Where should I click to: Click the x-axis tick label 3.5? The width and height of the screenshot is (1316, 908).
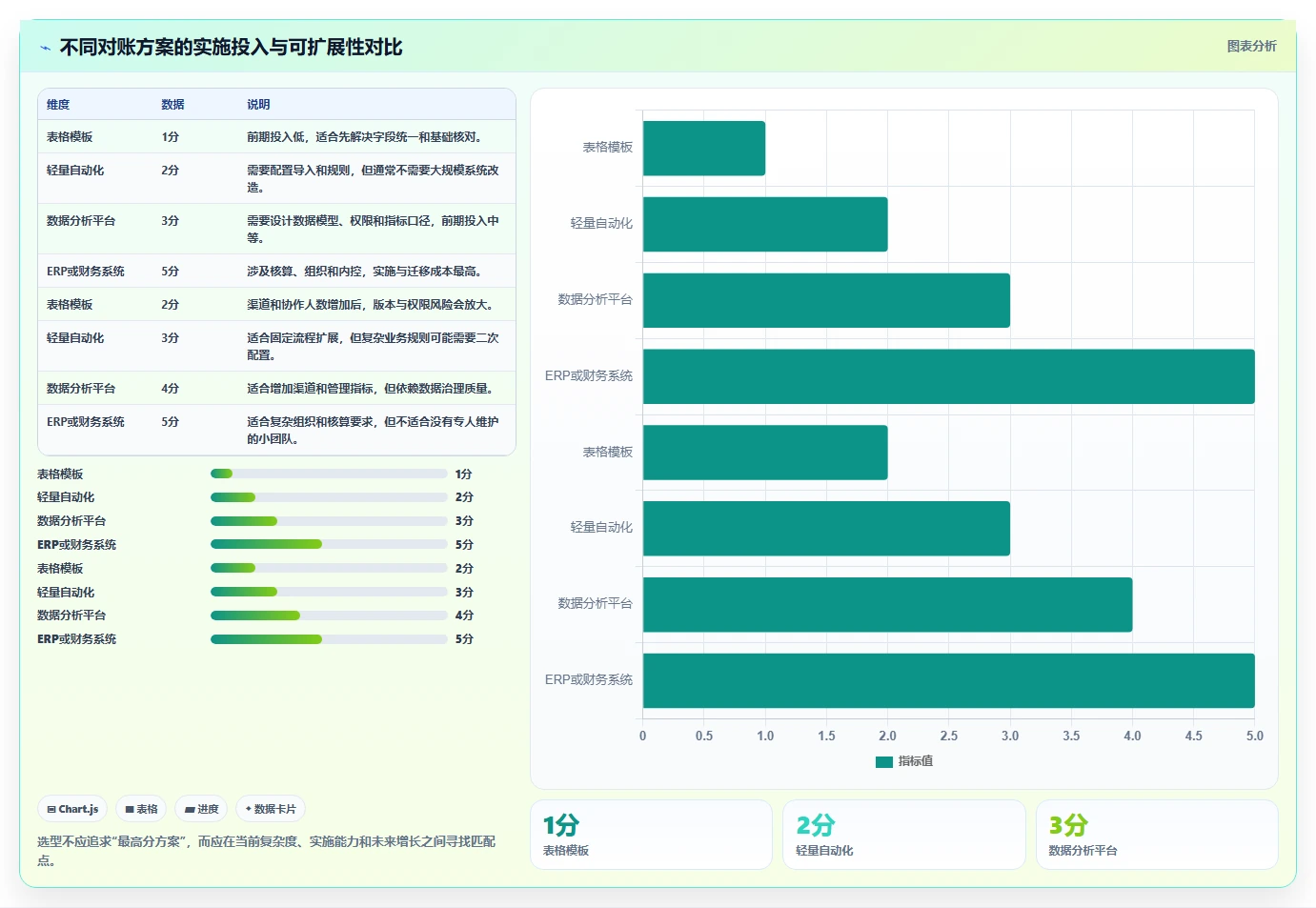[1071, 736]
